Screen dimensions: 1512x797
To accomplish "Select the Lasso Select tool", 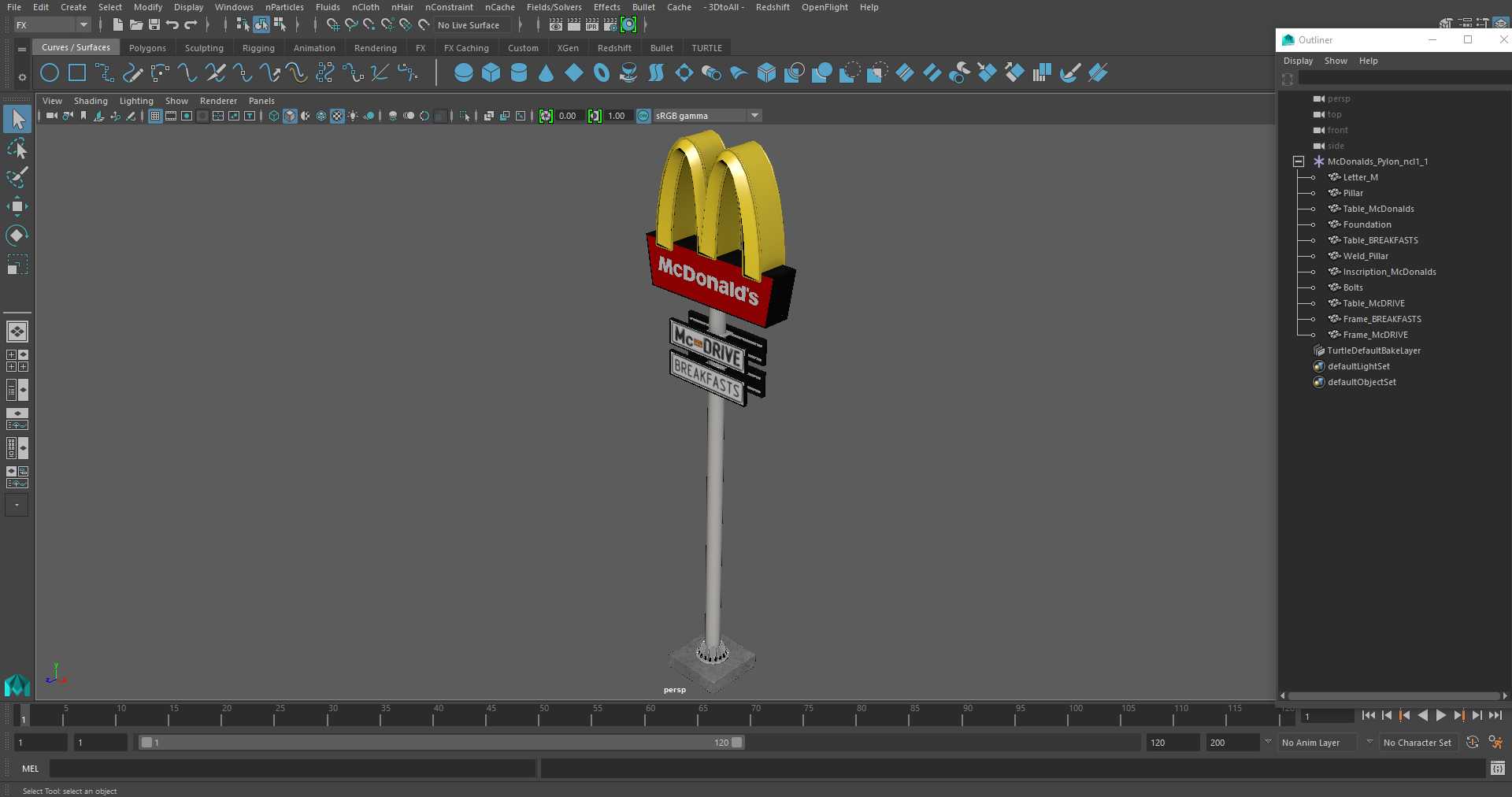I will coord(17,149).
